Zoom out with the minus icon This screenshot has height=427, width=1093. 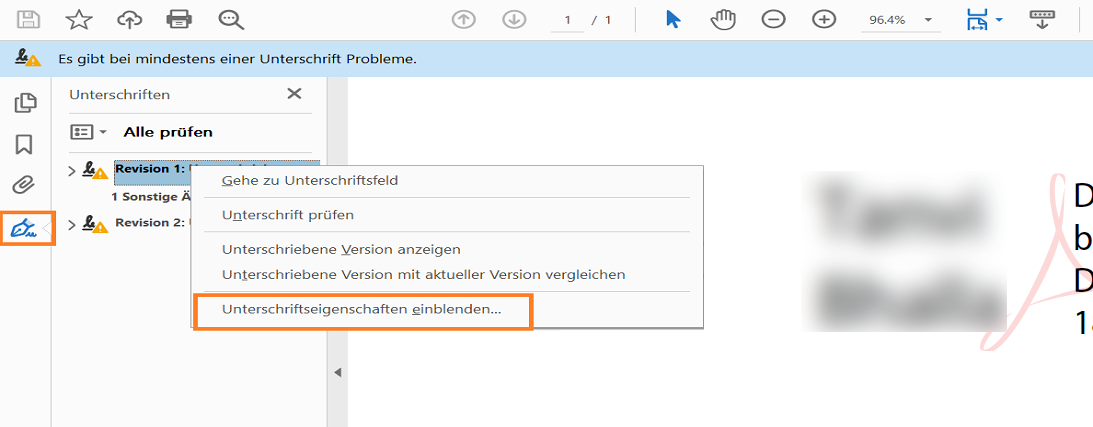(x=773, y=19)
